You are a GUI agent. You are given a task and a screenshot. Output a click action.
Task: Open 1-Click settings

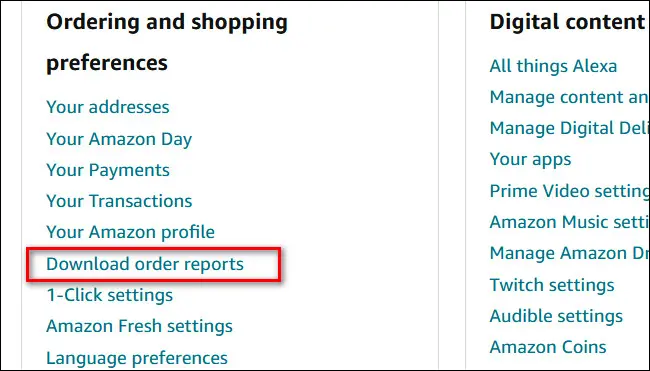click(x=109, y=295)
